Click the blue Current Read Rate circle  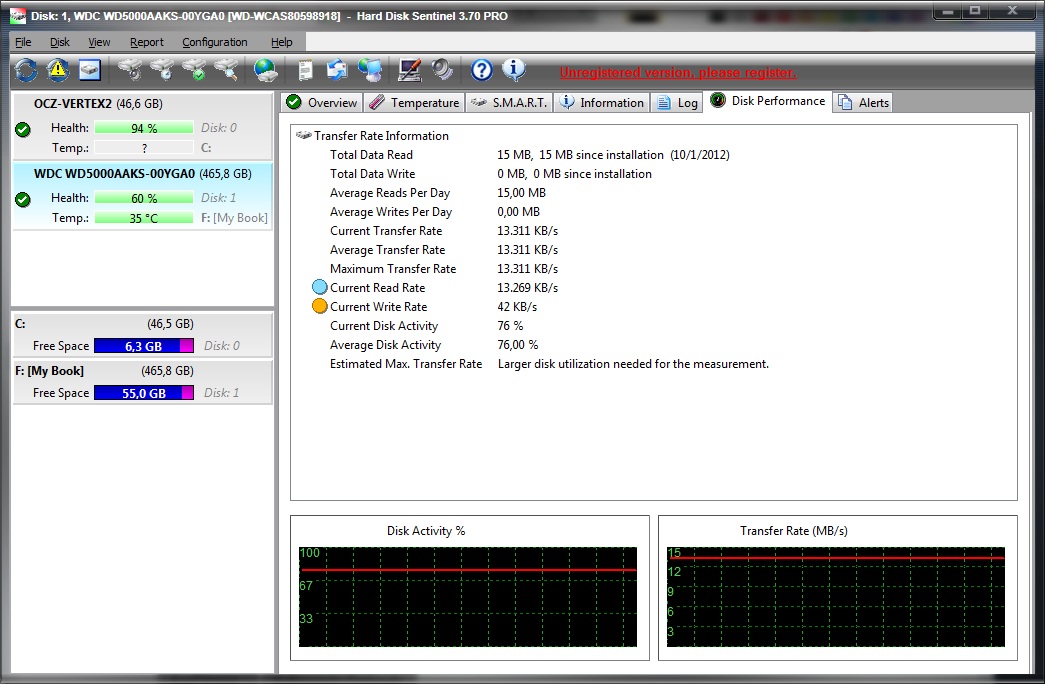point(320,287)
